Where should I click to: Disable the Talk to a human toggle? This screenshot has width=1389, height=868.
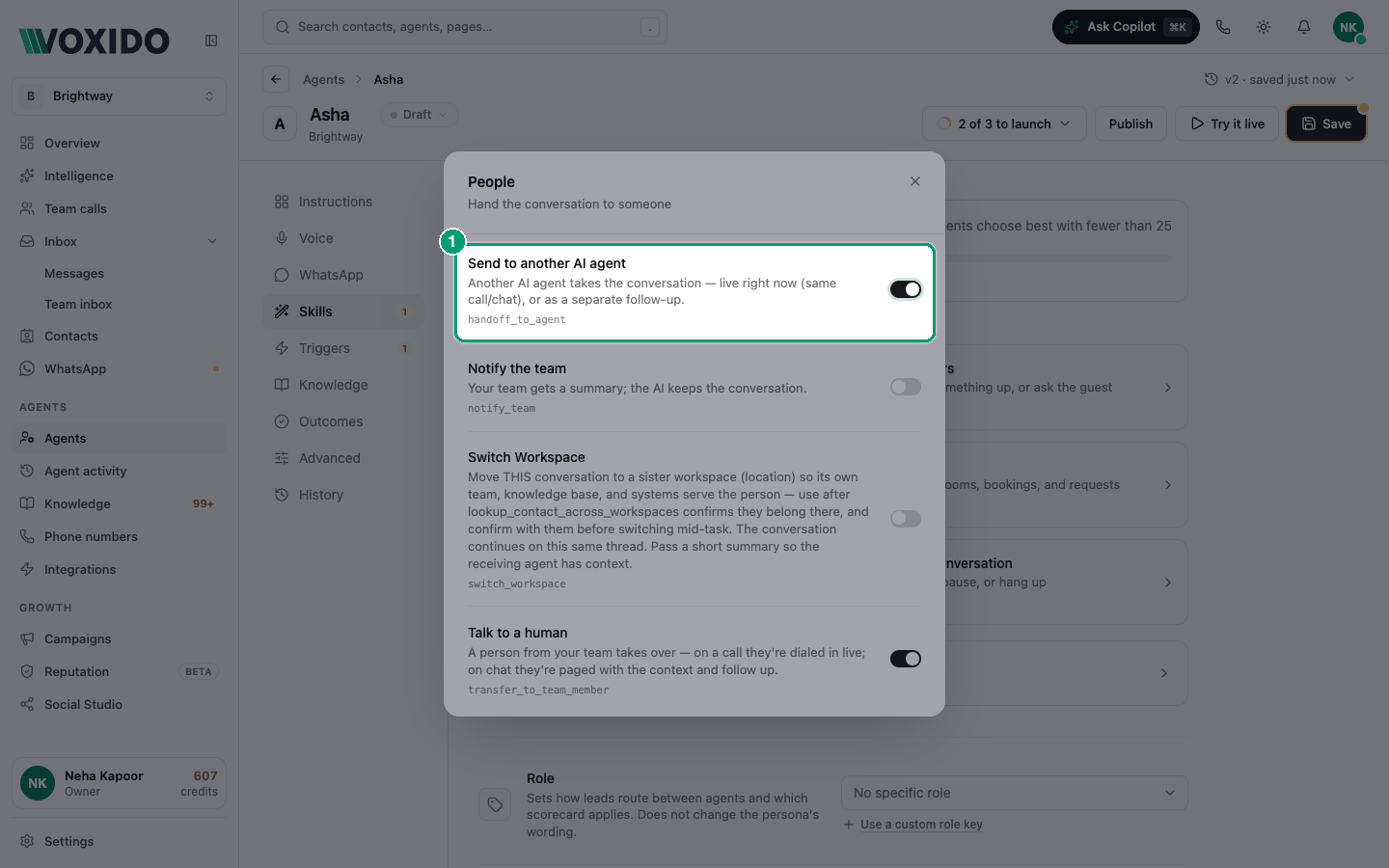click(906, 659)
